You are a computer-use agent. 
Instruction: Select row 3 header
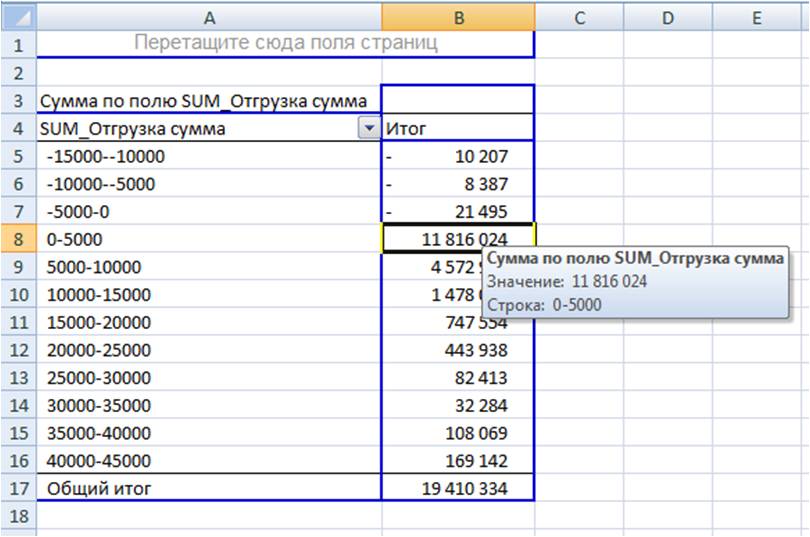(19, 101)
